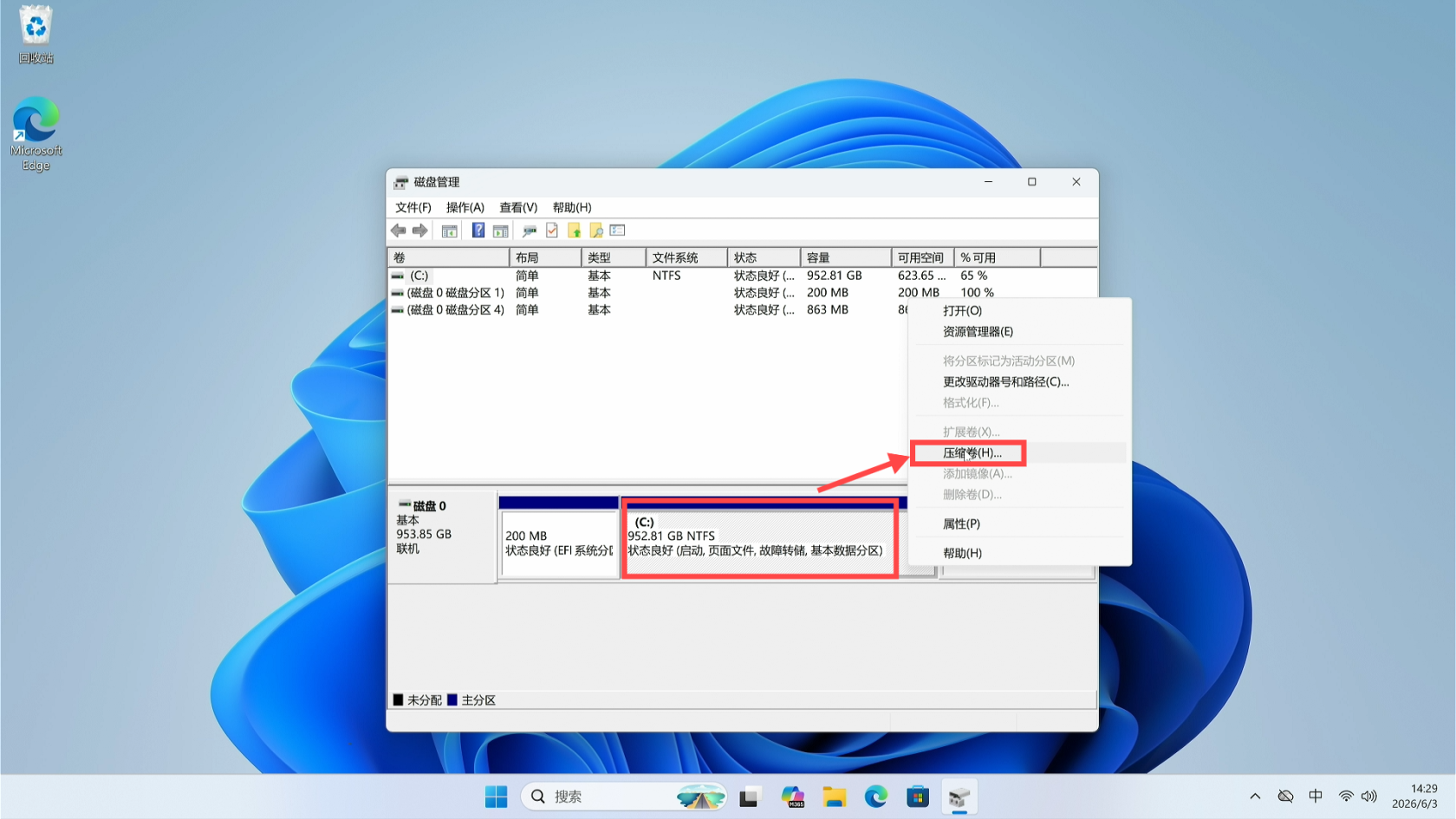The height and width of the screenshot is (819, 1456).
Task: Click the 863 MB capacity cell
Action: point(828,309)
